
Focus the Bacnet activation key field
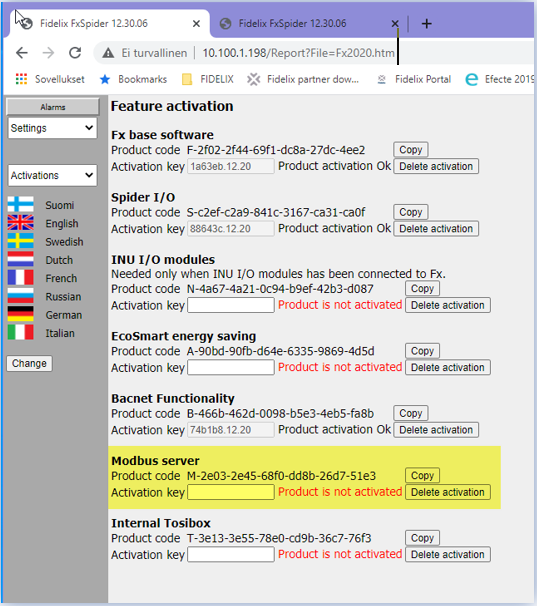coord(231,430)
